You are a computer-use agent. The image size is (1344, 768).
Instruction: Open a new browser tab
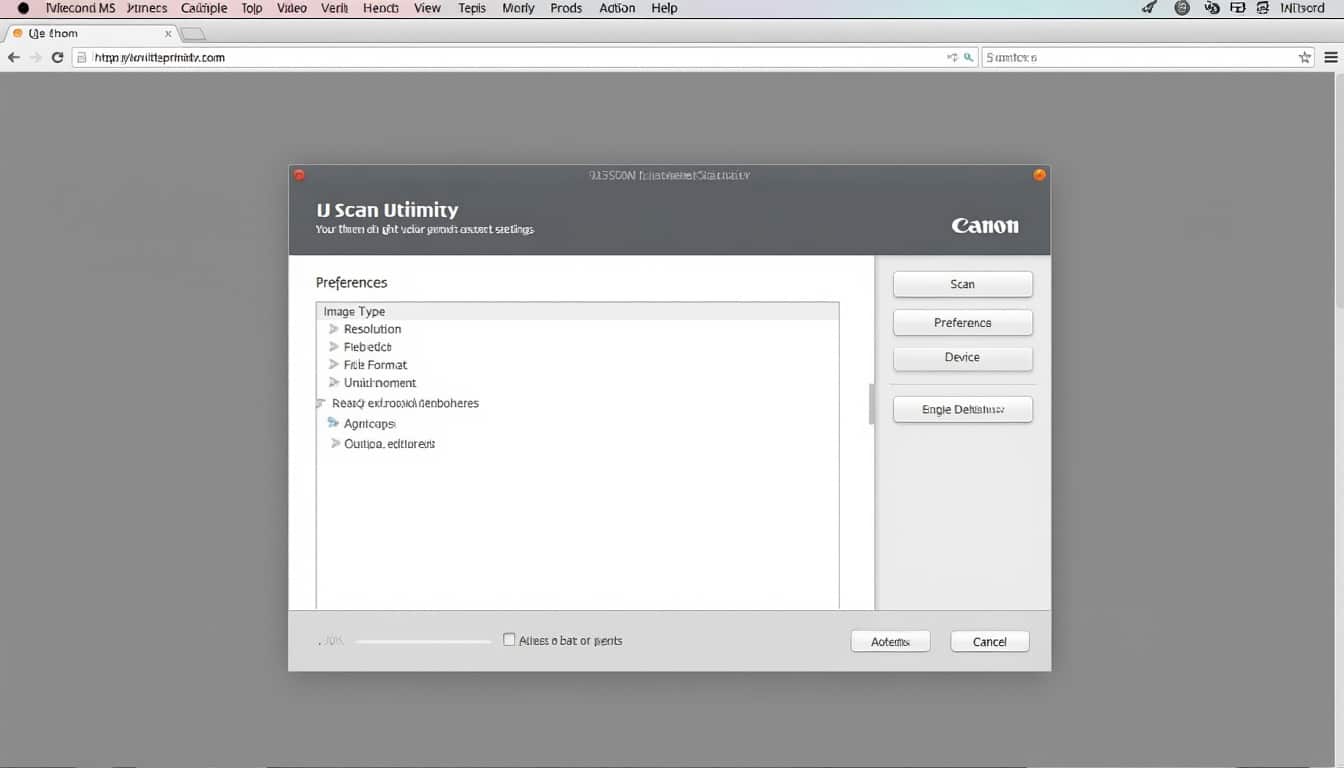[x=193, y=34]
